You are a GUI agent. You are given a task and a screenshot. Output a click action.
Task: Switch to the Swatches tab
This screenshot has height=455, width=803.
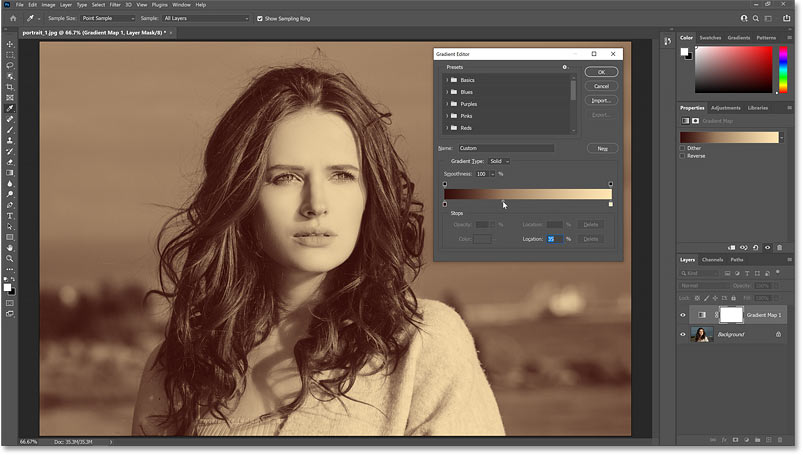pos(710,38)
